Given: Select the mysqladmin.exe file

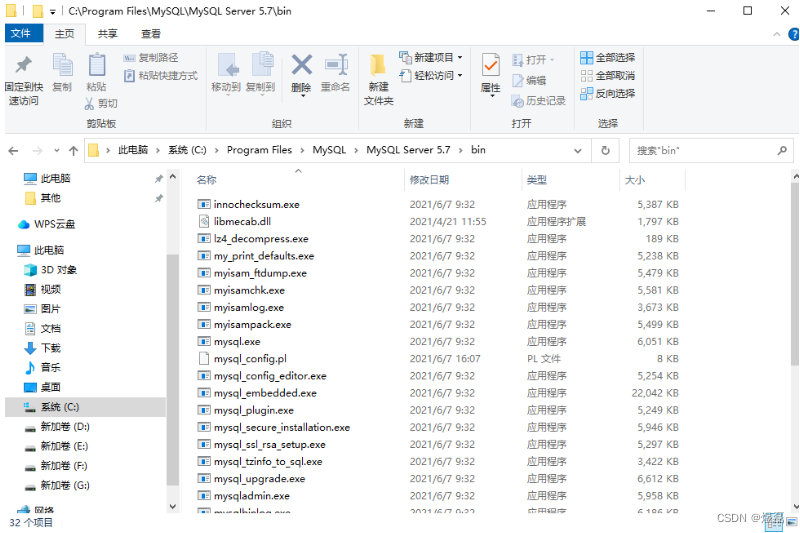Looking at the screenshot, I should (x=252, y=496).
